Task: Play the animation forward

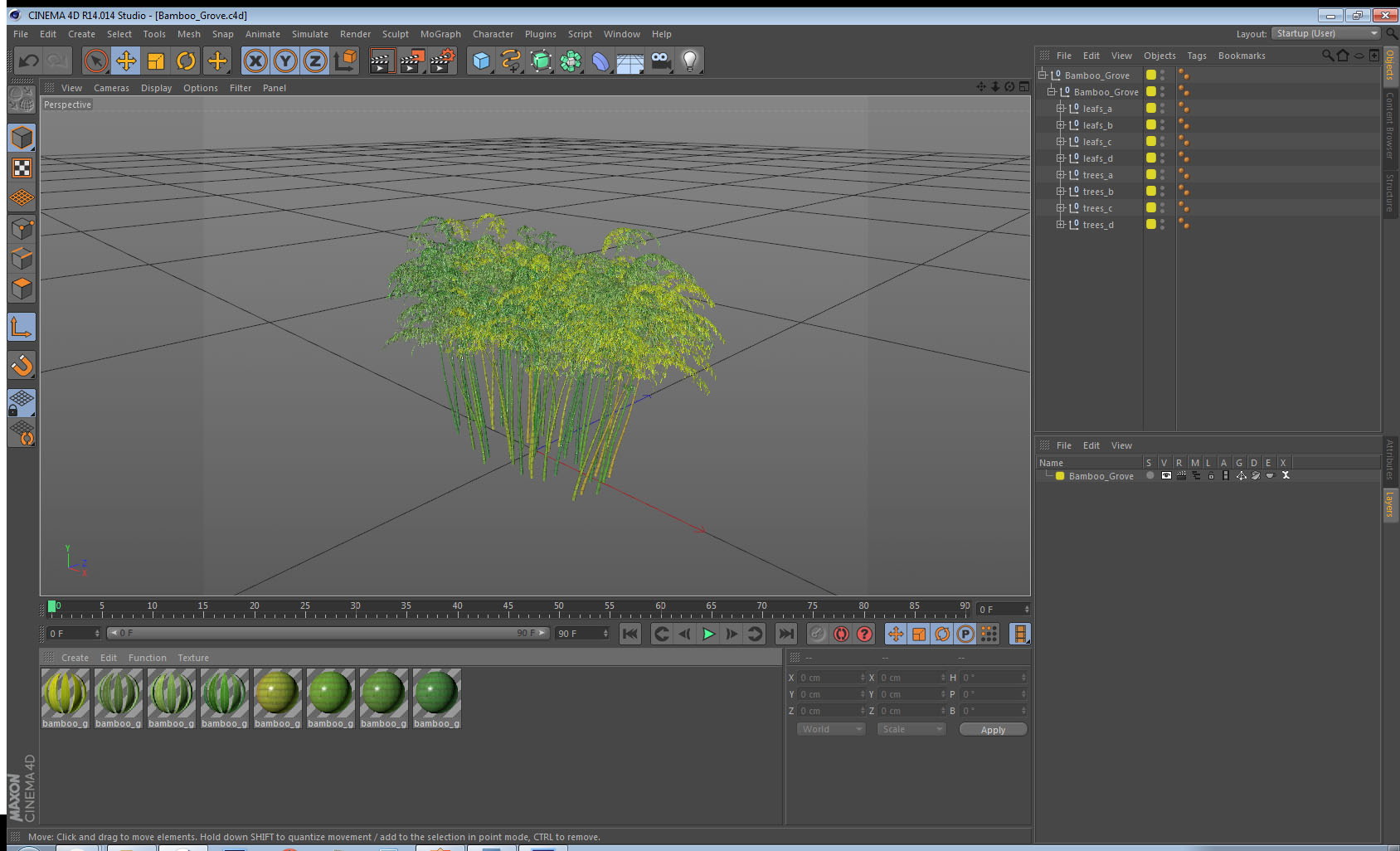Action: pyautogui.click(x=708, y=635)
